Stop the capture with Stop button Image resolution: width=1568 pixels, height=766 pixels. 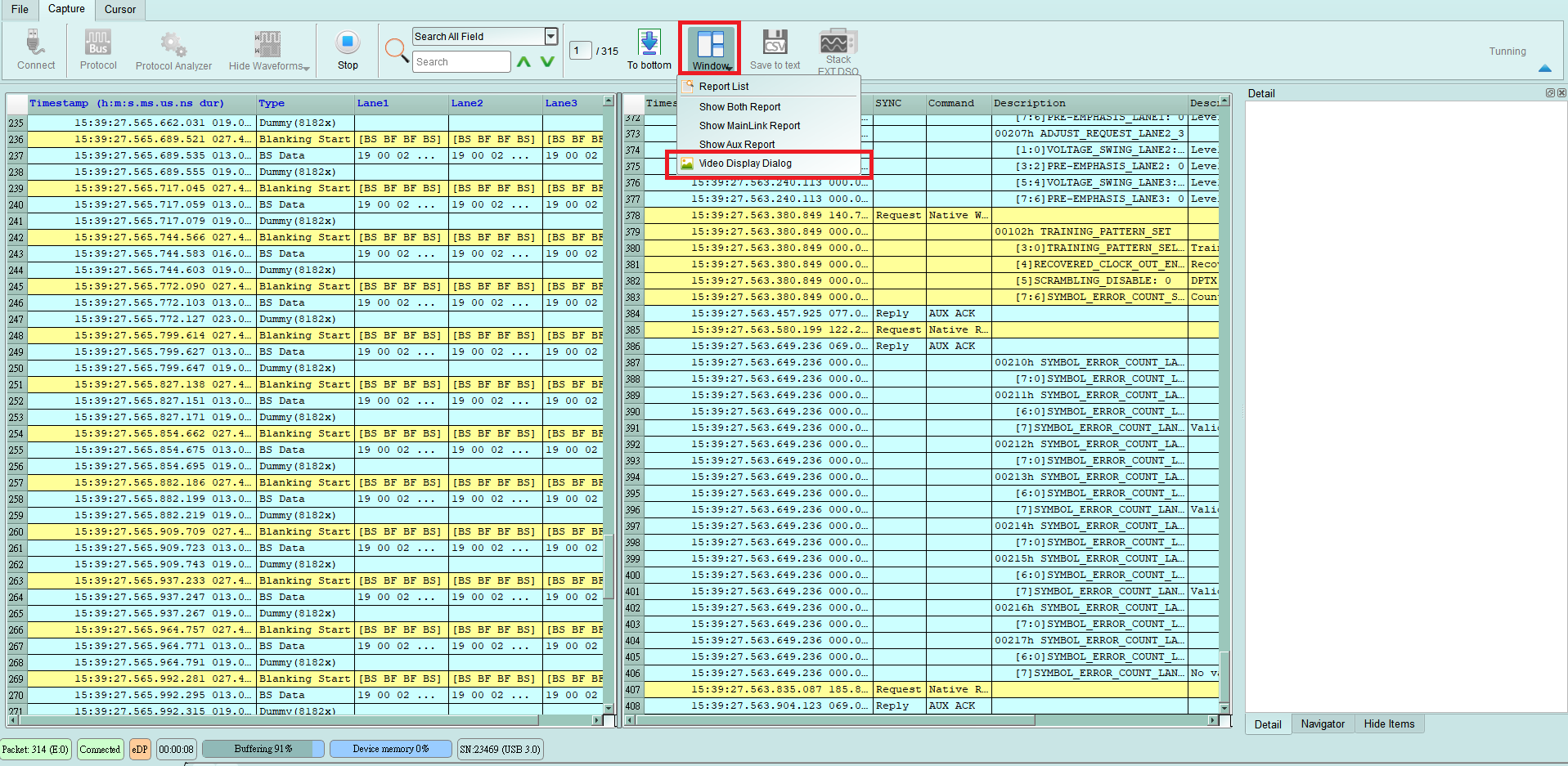(x=348, y=50)
